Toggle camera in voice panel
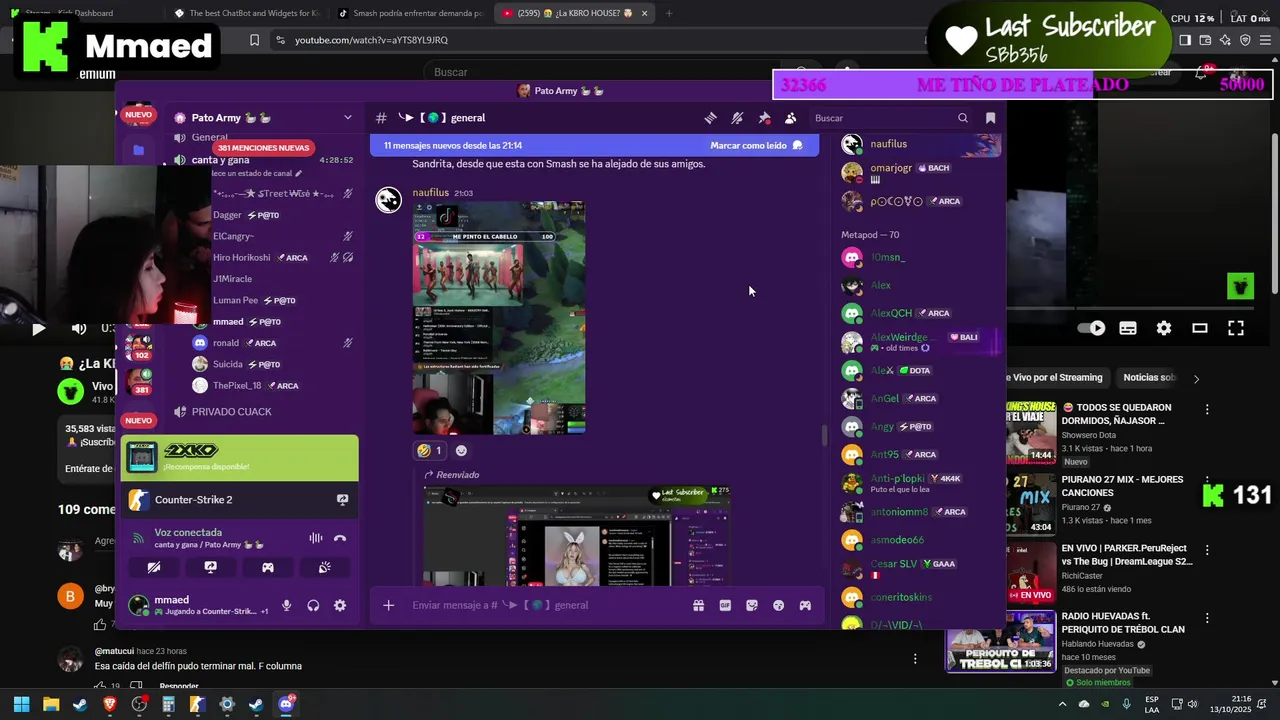The height and width of the screenshot is (720, 1280). (x=154, y=567)
